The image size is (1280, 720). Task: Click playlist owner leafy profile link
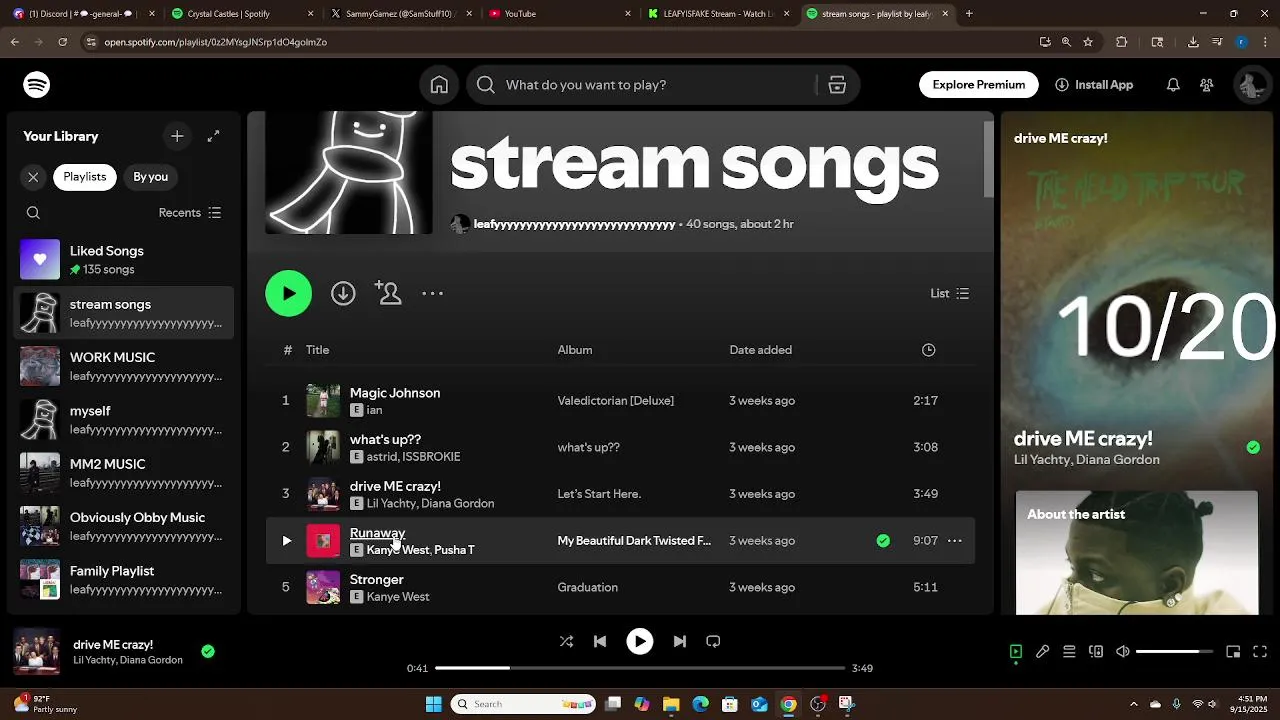pos(574,224)
